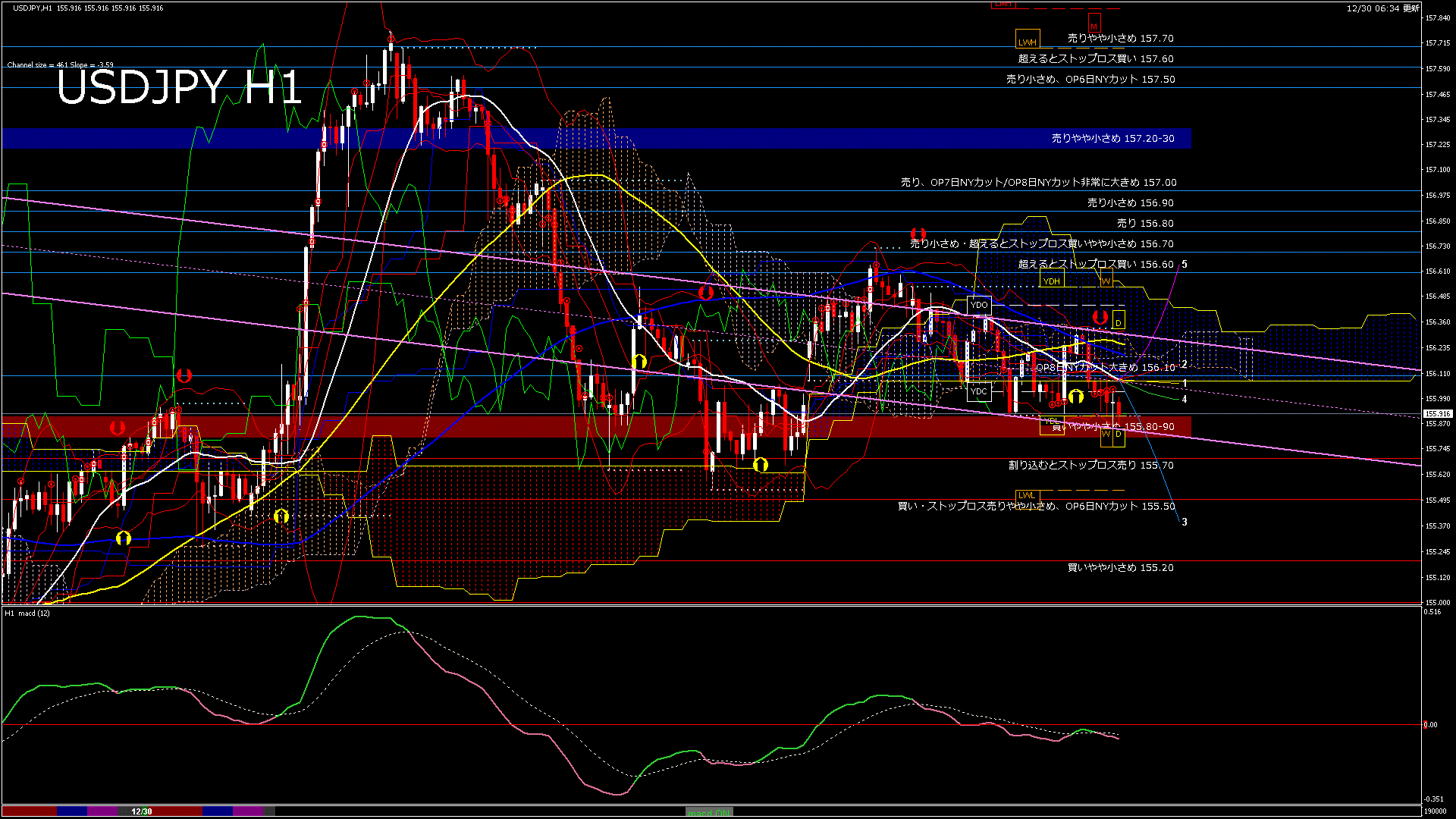This screenshot has height=819, width=1456.
Task: Click the YDO yesterday-open label box
Action: click(x=978, y=304)
